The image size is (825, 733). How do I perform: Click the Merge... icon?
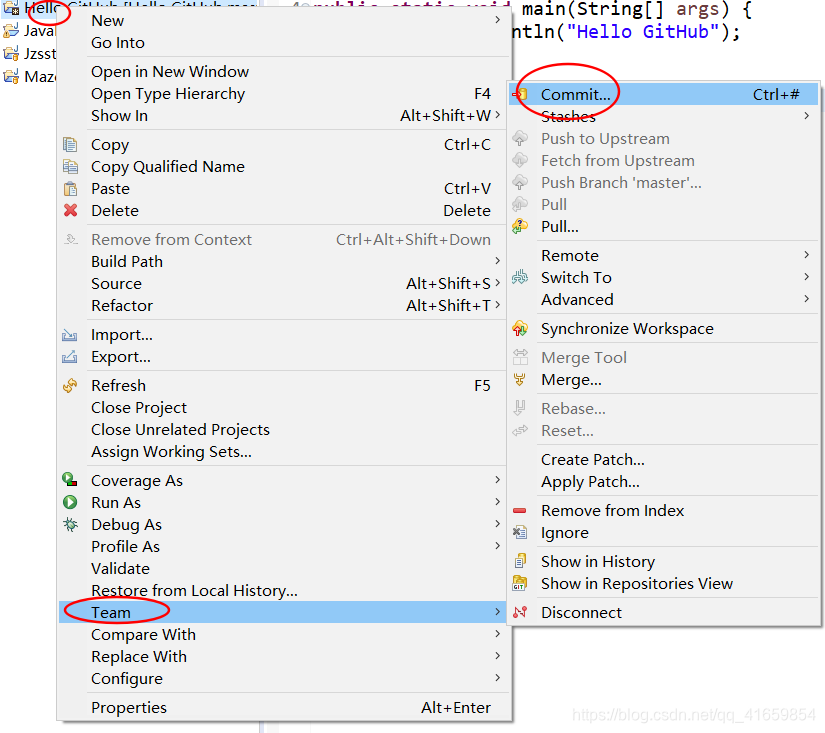(x=520, y=379)
